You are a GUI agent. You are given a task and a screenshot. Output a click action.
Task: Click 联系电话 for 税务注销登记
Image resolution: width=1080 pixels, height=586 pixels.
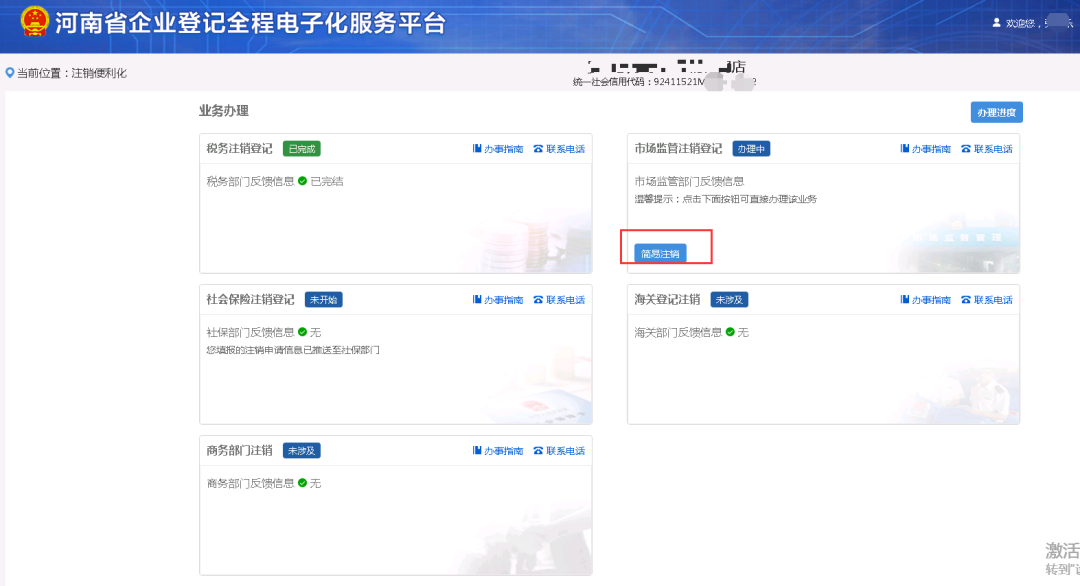click(x=558, y=149)
